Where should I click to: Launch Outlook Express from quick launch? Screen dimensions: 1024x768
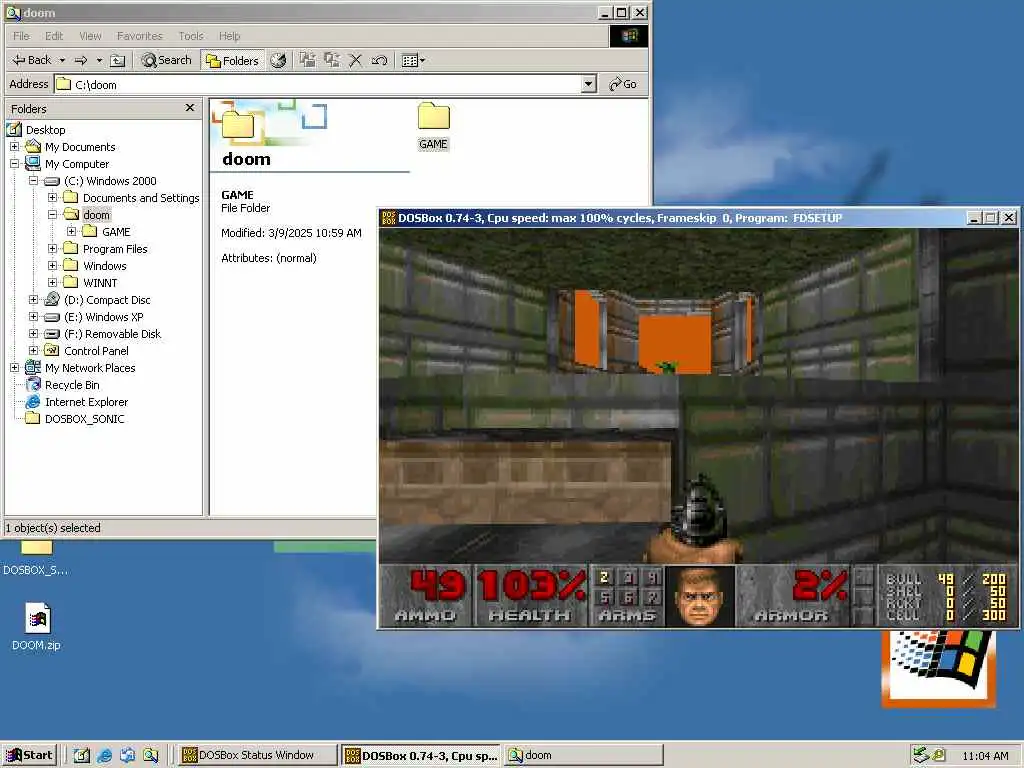coord(127,756)
